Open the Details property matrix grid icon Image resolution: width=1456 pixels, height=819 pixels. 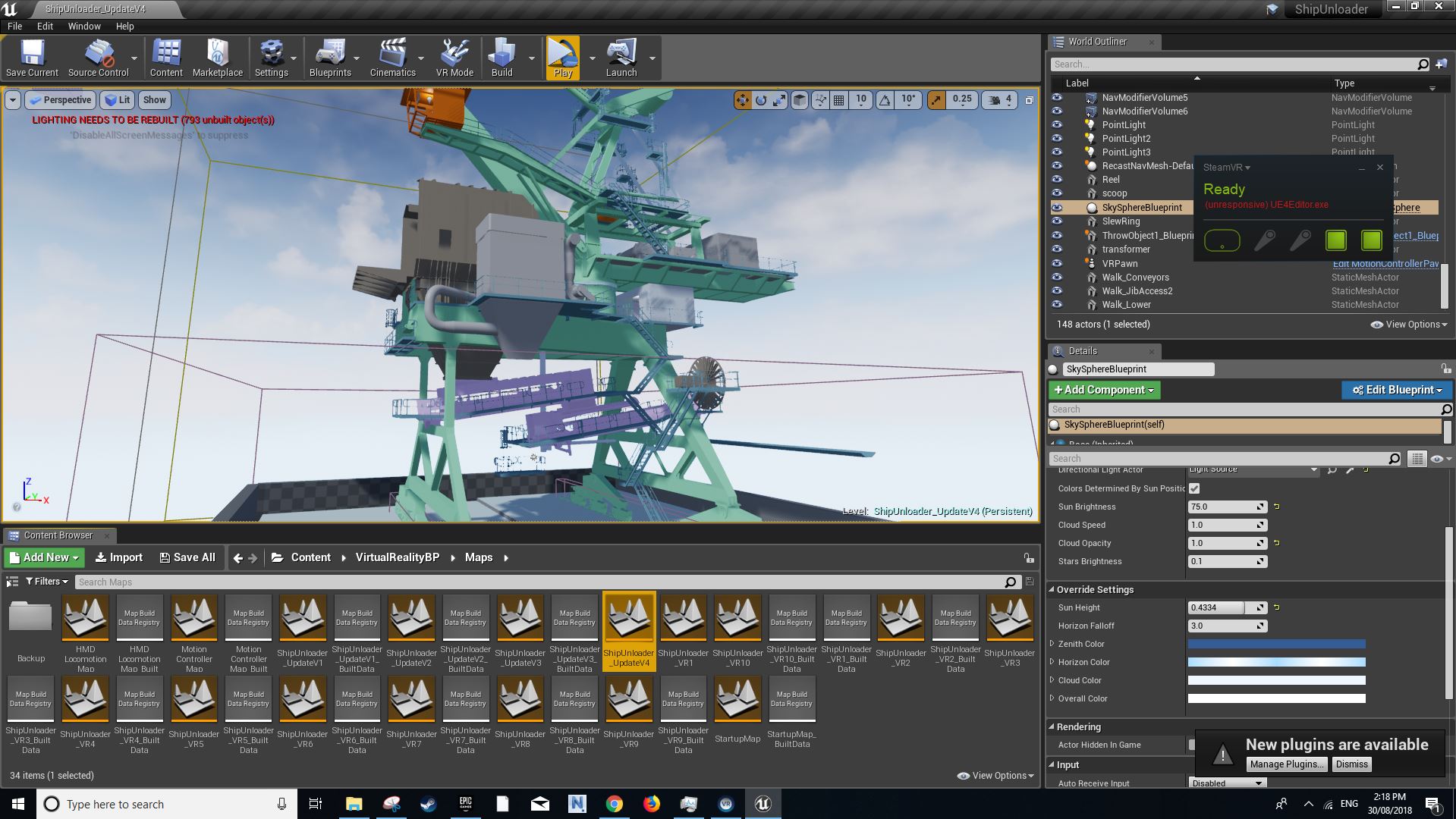(x=1417, y=459)
